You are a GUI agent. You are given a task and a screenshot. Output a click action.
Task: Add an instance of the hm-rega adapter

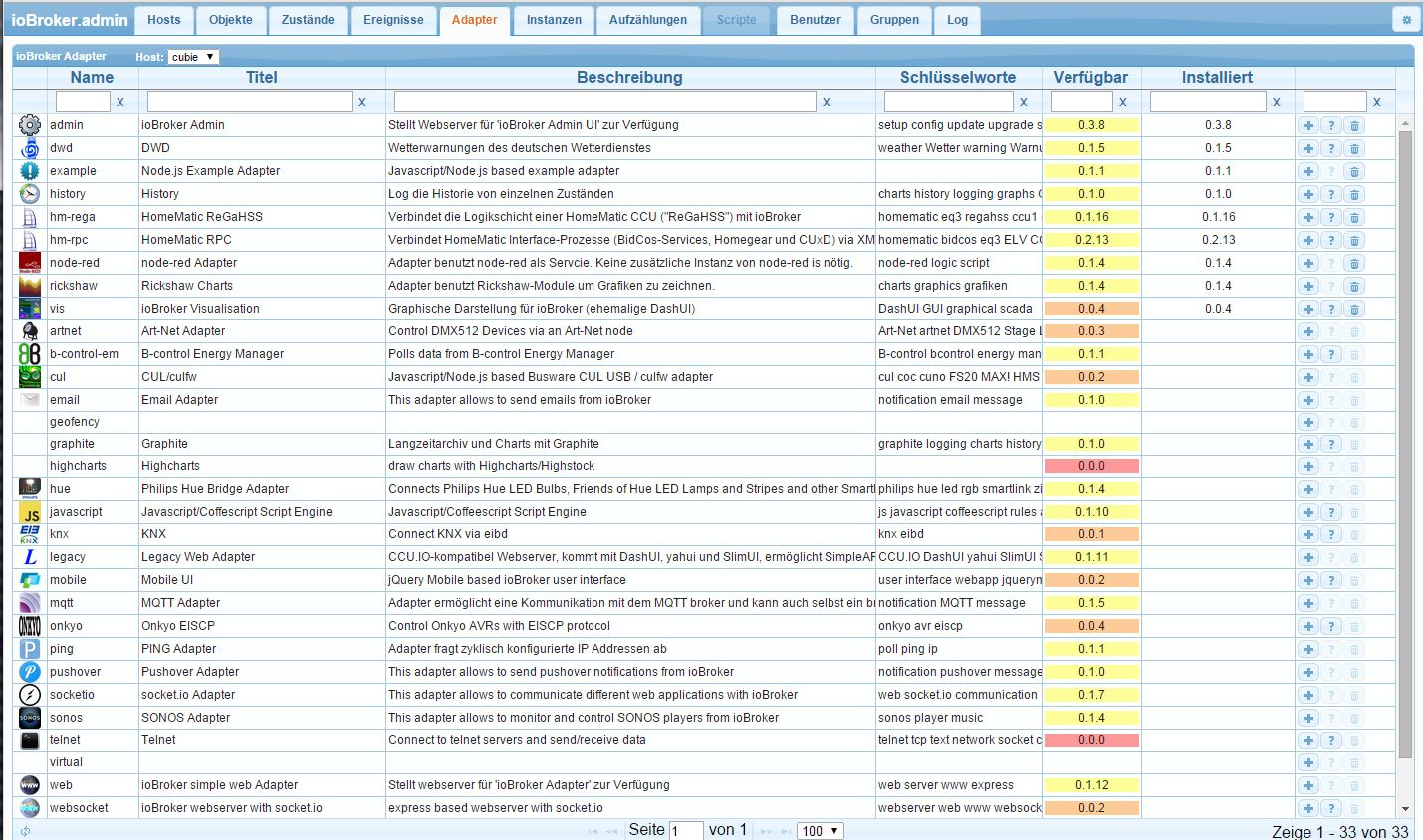[1308, 217]
